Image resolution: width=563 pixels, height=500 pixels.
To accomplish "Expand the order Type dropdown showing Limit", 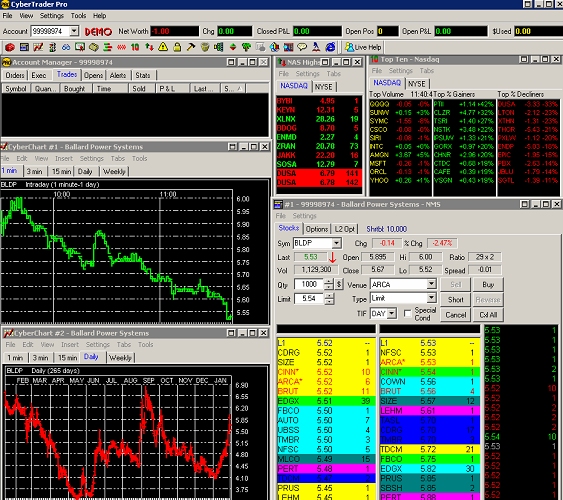I will pyautogui.click(x=431, y=298).
